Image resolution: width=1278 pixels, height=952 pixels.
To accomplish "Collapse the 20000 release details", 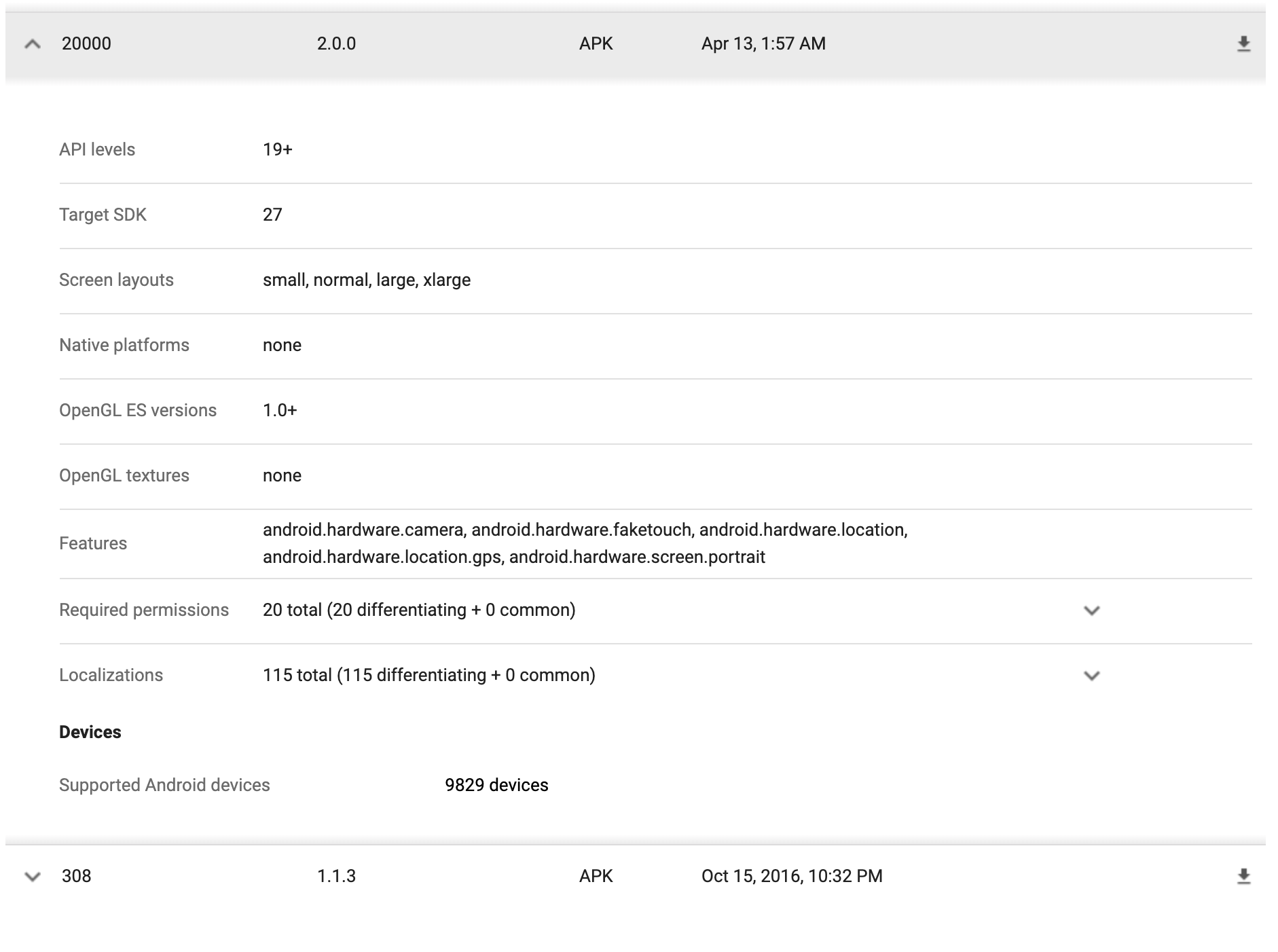I will 32,44.
